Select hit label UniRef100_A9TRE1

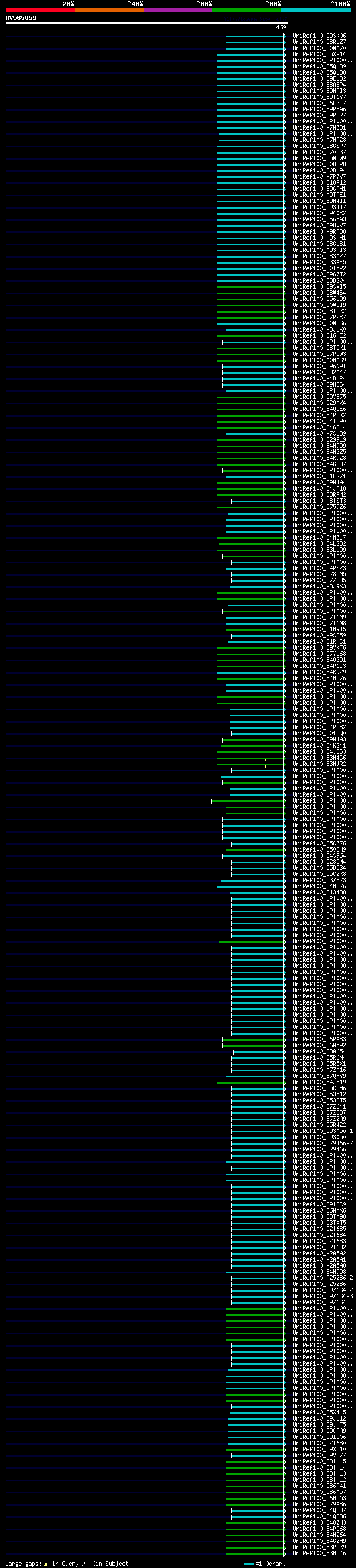pyautogui.click(x=319, y=195)
